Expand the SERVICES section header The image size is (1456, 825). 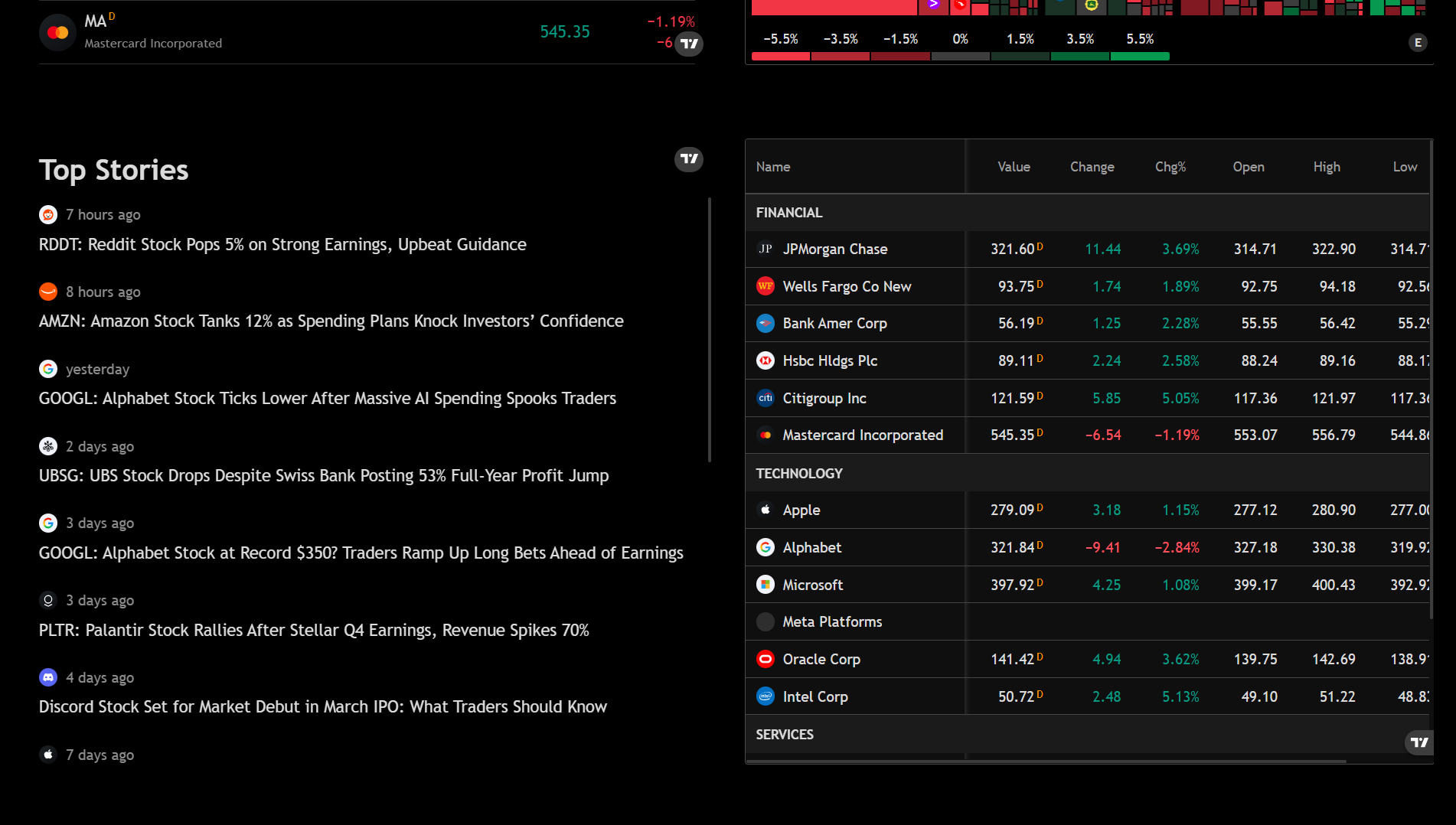pyautogui.click(x=785, y=735)
